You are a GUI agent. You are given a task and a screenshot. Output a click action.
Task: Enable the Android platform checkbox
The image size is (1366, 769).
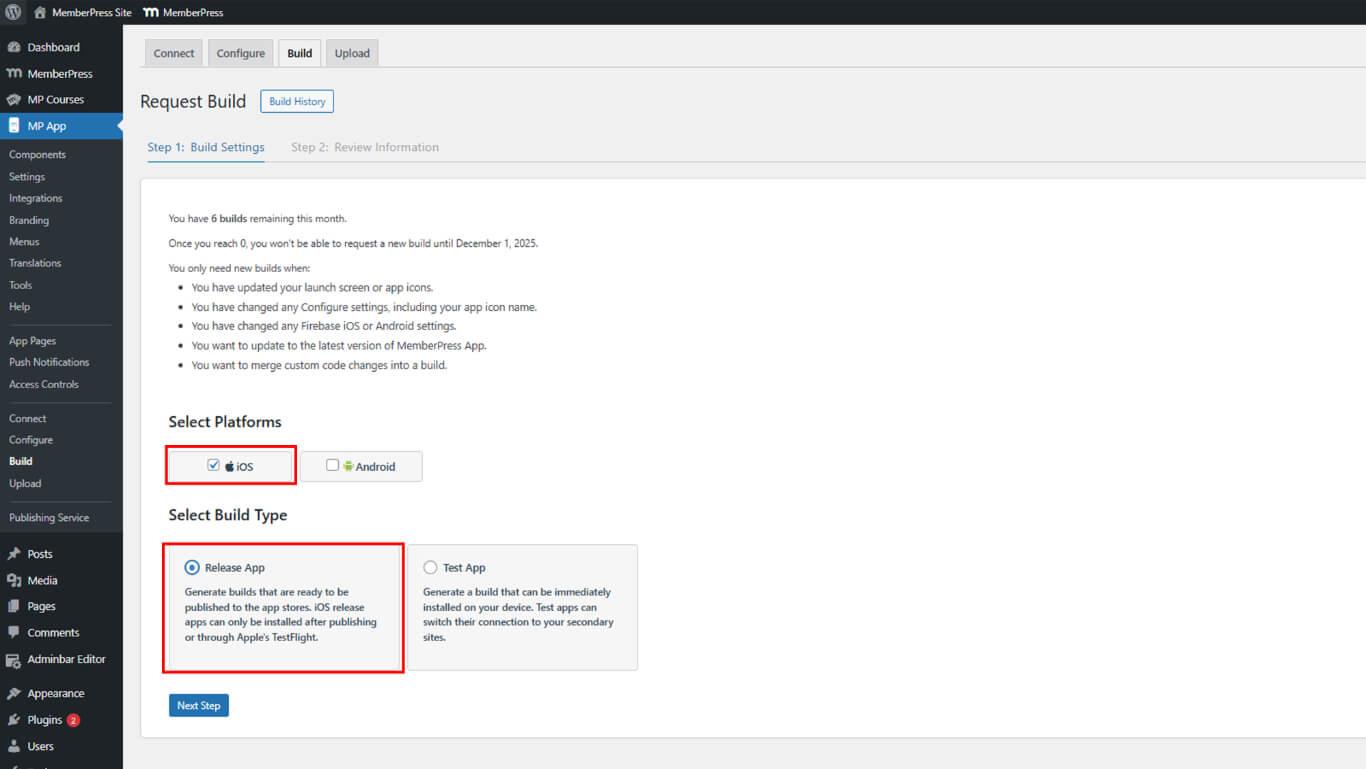coord(332,465)
